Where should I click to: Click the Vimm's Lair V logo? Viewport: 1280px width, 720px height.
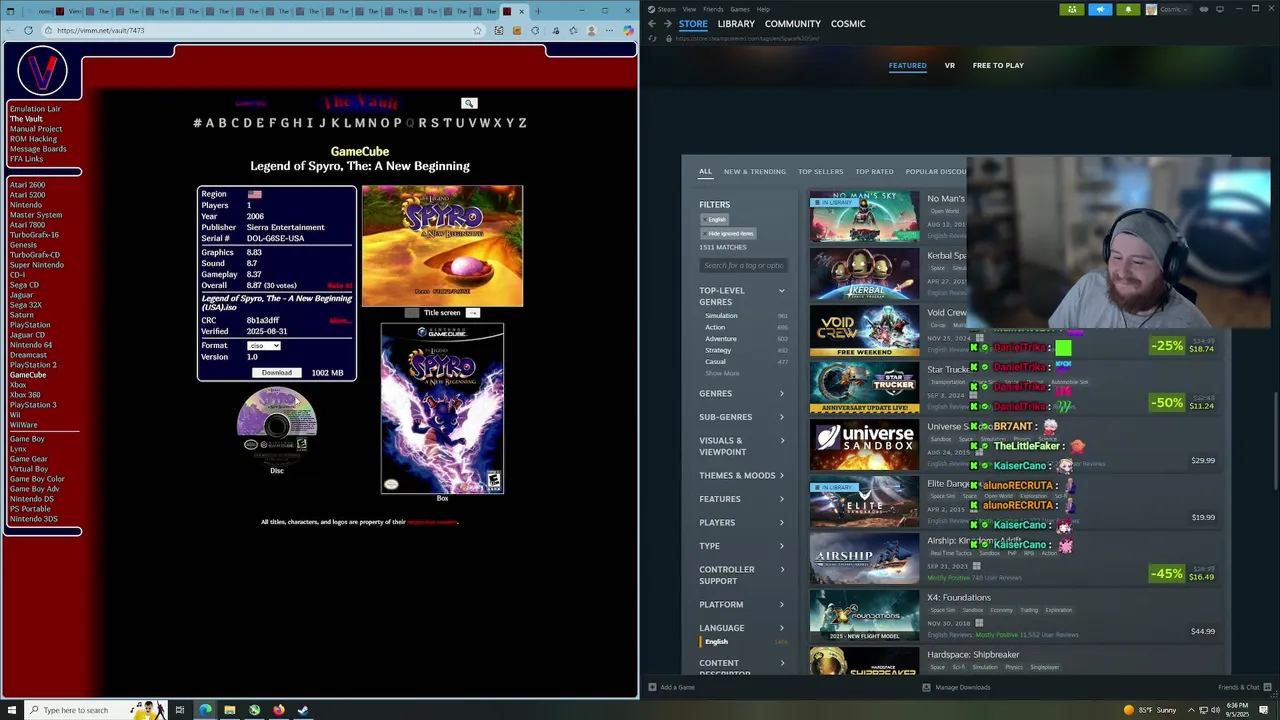tap(42, 71)
